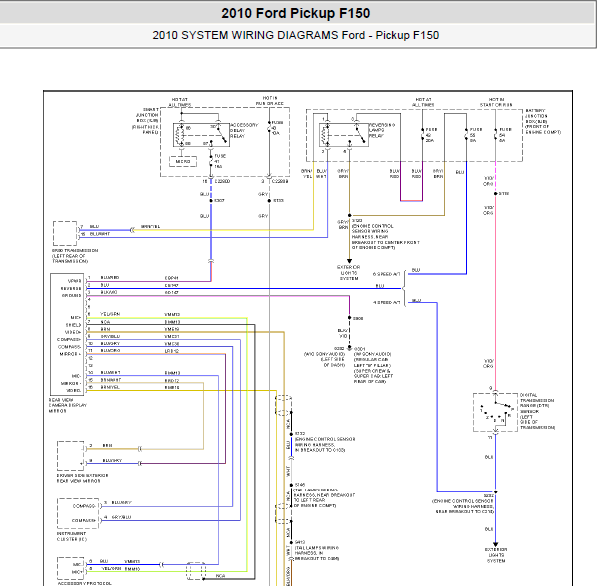Click the 'REVERSING LAMPS RELAY' label
The height and width of the screenshot is (586, 601).
coord(382,130)
